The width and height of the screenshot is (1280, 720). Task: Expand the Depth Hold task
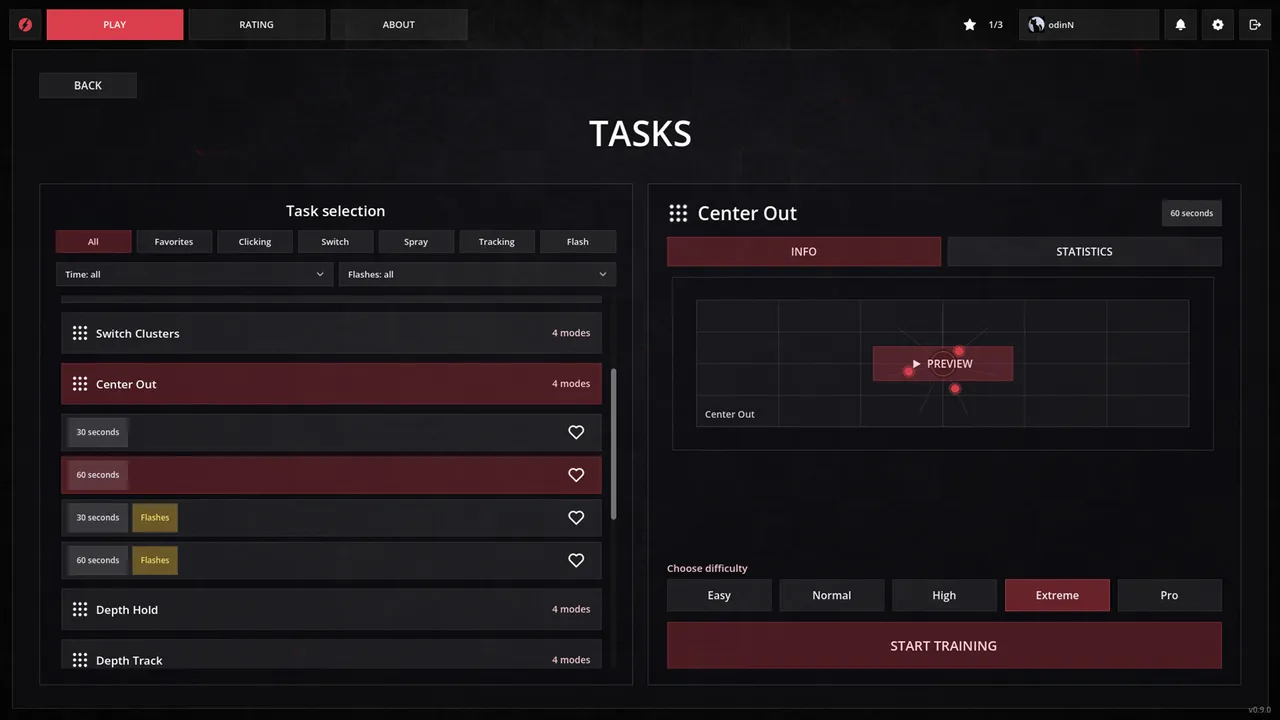click(331, 609)
